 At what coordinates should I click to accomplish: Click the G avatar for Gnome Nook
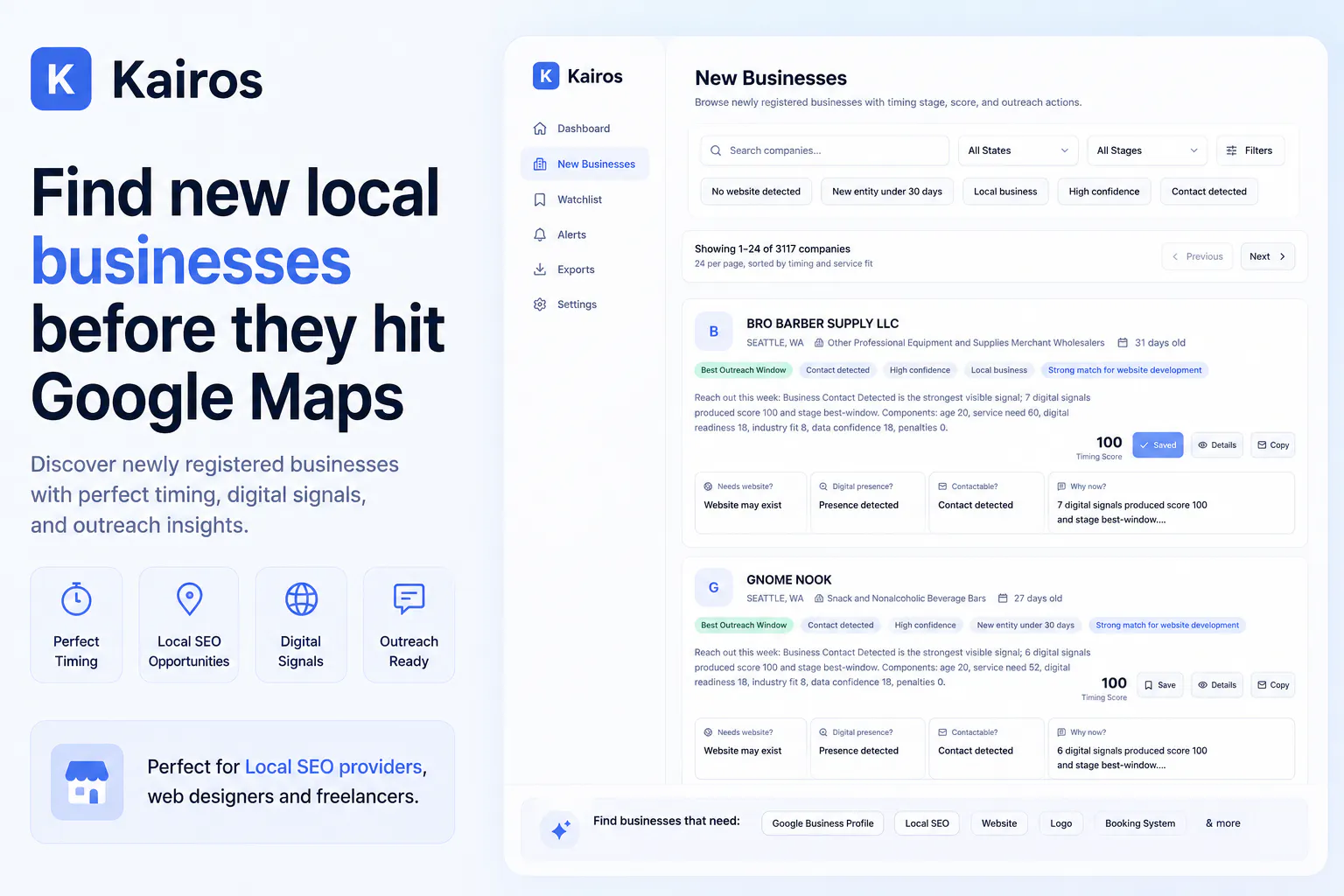pyautogui.click(x=714, y=588)
